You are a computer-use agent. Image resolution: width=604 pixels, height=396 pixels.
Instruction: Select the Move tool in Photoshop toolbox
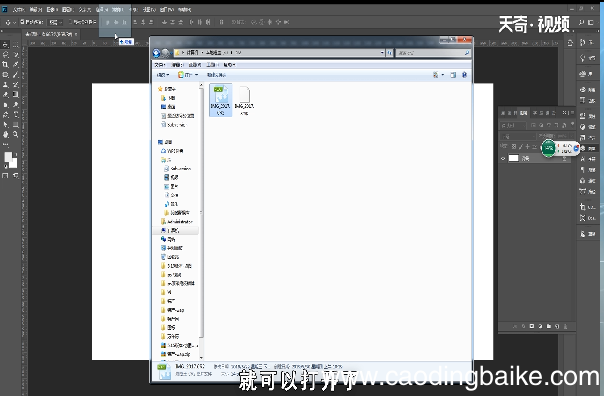[5, 45]
